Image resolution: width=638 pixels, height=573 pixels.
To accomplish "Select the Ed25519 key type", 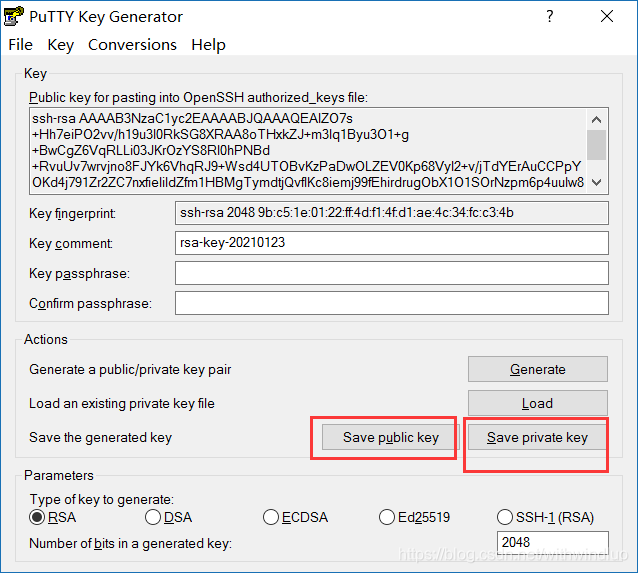I will click(414, 517).
